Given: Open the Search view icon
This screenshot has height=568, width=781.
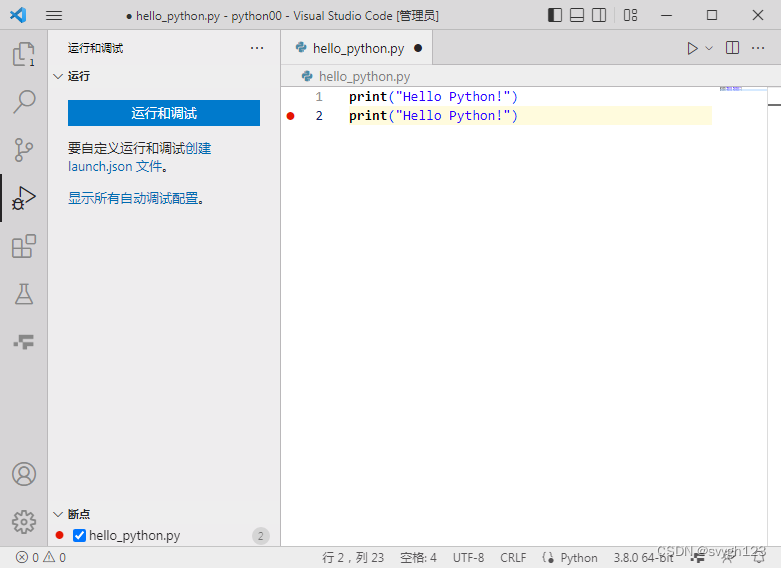Looking at the screenshot, I should click(23, 102).
